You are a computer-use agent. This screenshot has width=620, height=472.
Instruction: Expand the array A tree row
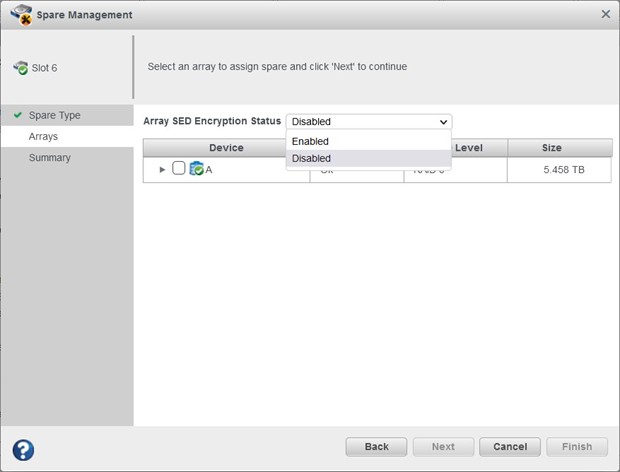tap(162, 170)
